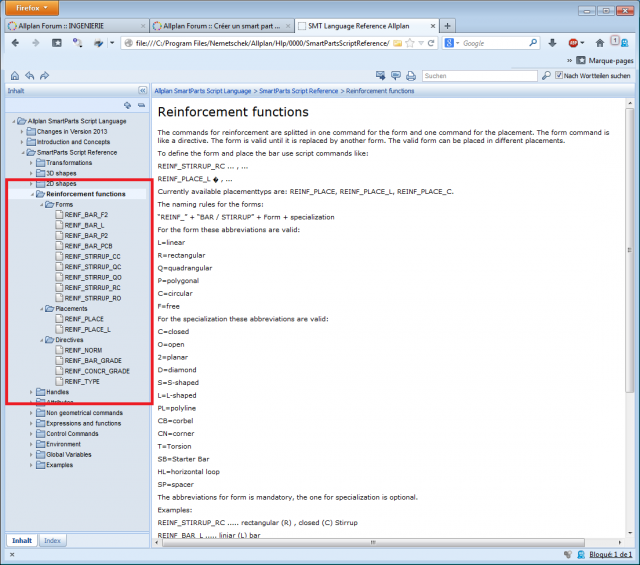Expand the Introduction and Concepts folder
640x565 pixels.
[22, 142]
